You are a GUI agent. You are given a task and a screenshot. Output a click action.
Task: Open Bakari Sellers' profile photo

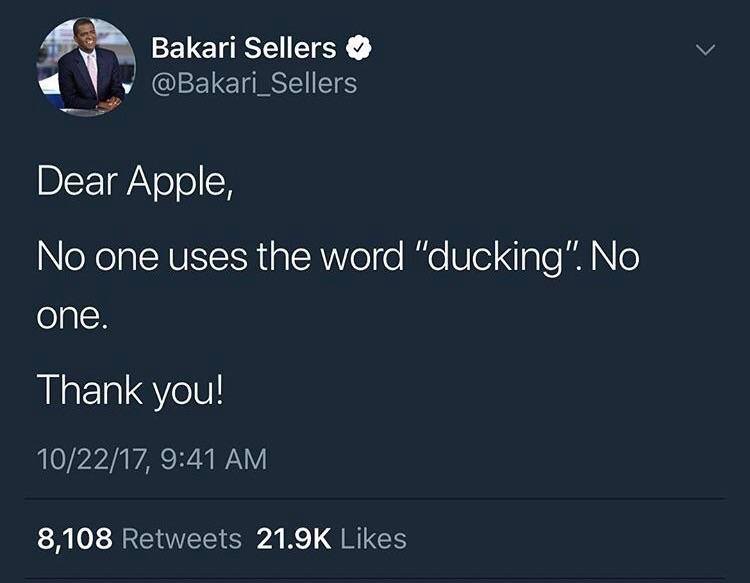(86, 65)
